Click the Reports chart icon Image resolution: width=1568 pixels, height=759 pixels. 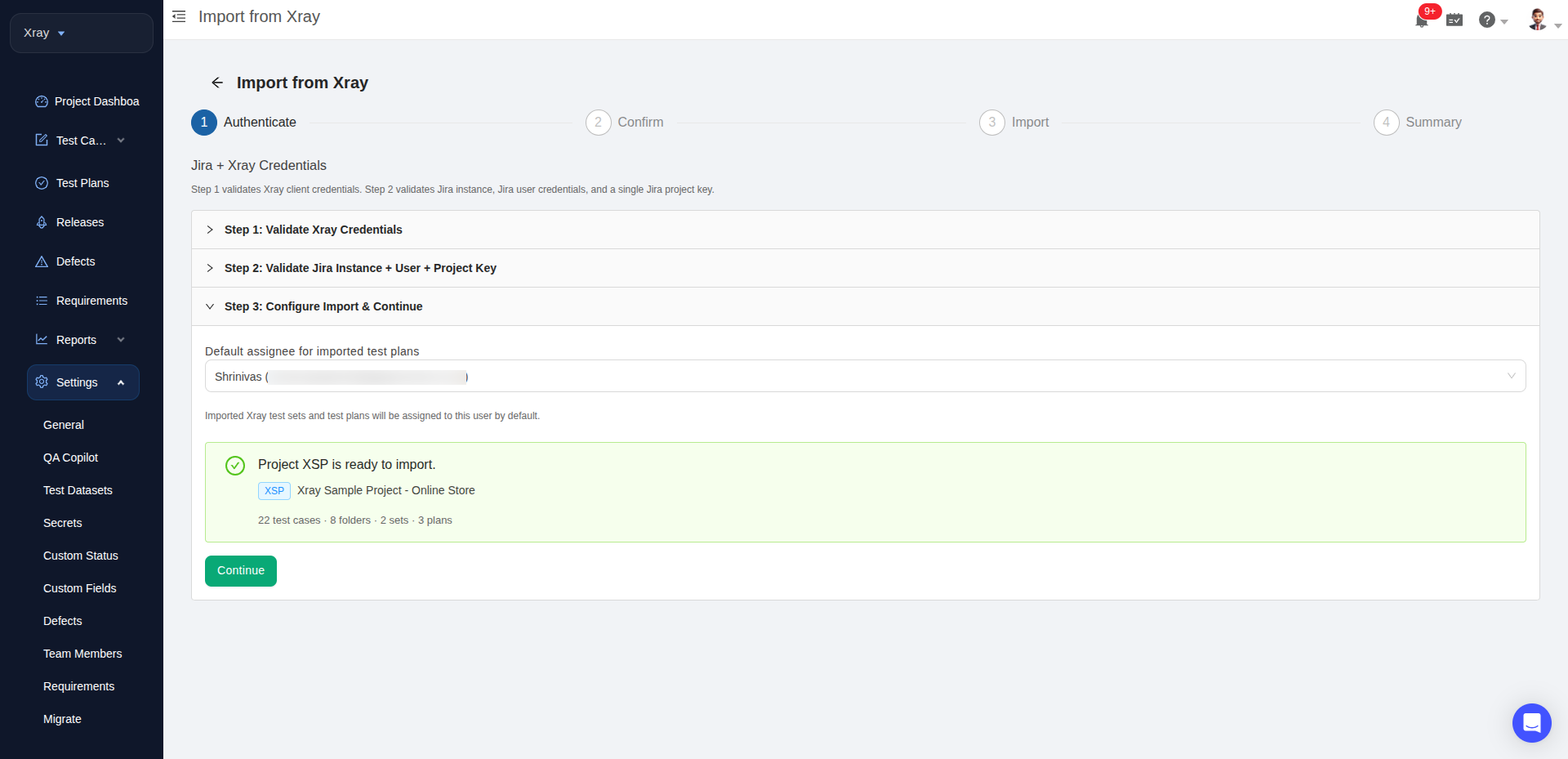[42, 340]
